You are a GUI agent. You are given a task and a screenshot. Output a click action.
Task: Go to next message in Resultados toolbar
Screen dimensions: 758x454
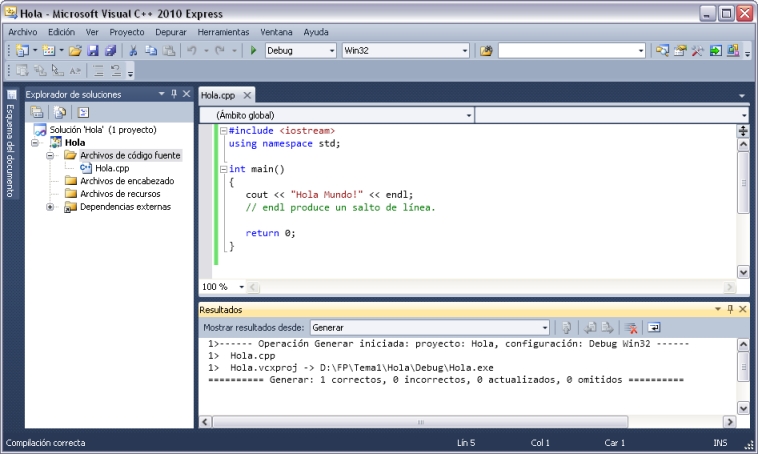click(607, 328)
